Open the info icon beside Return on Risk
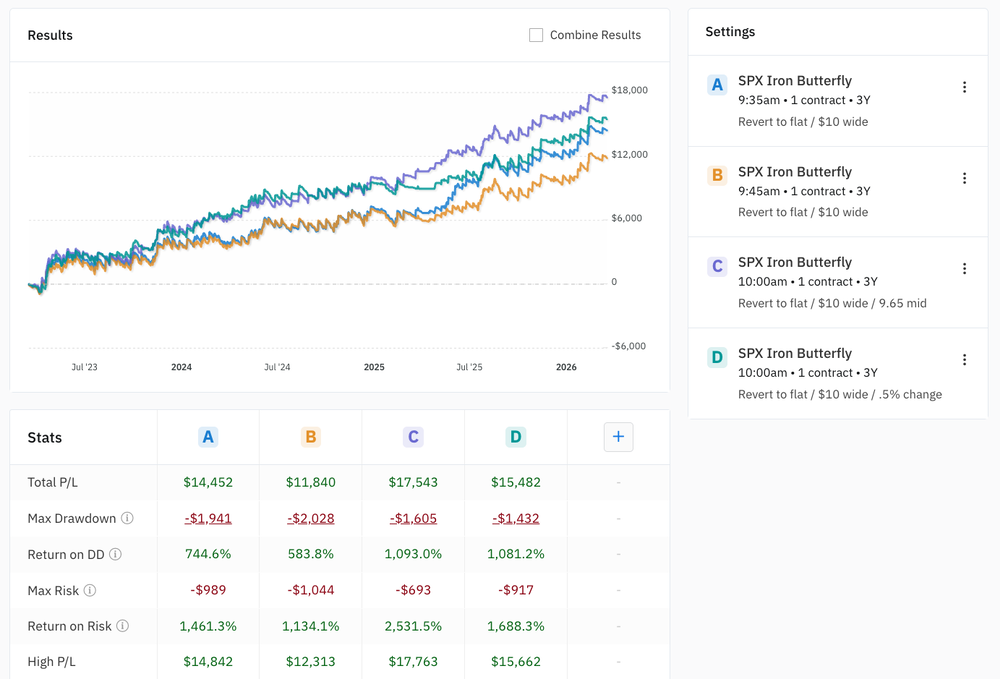The image size is (1000, 679). 122,626
